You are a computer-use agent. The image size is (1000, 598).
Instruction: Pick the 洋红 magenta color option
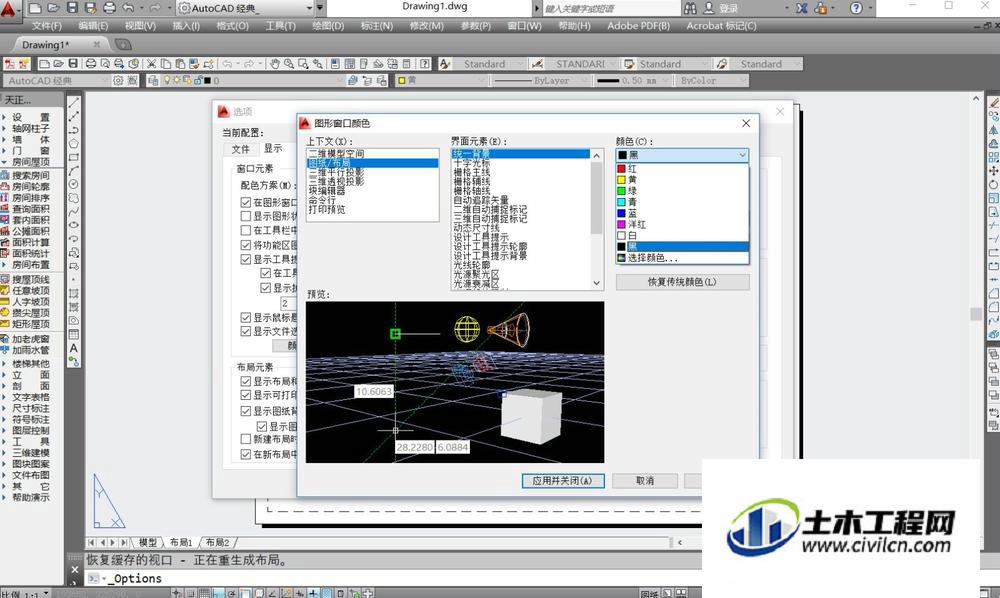(x=682, y=224)
